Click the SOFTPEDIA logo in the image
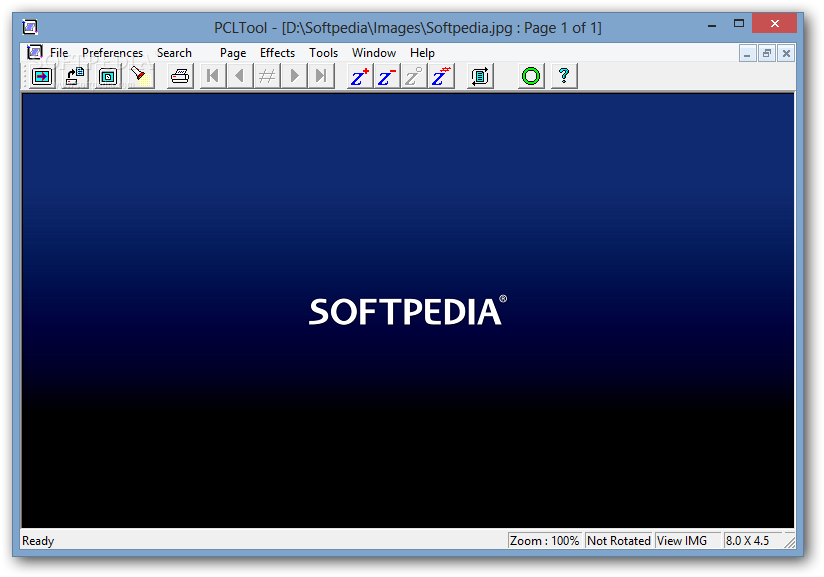 click(407, 311)
